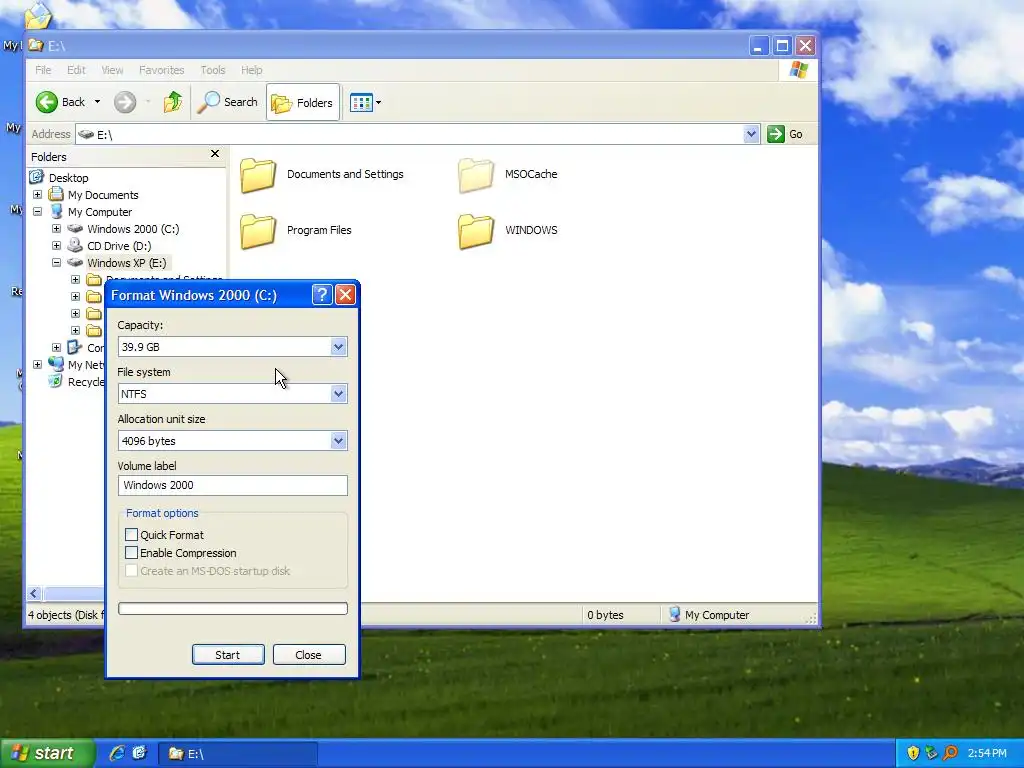The height and width of the screenshot is (768, 1024).
Task: Click the magnifier tray icon
Action: pos(950,753)
